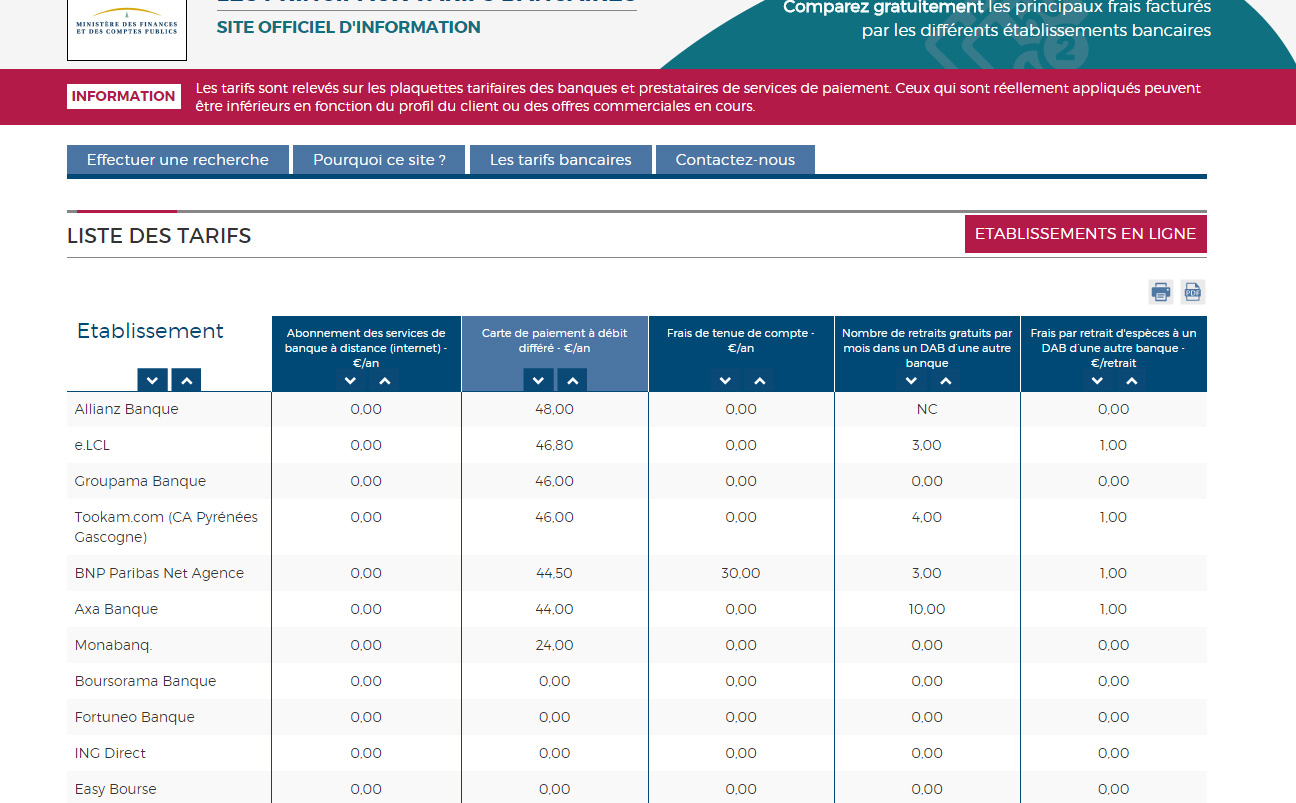Screen dimensions: 1296x803
Task: Open Effectuer une recherche tab
Action: pos(178,160)
